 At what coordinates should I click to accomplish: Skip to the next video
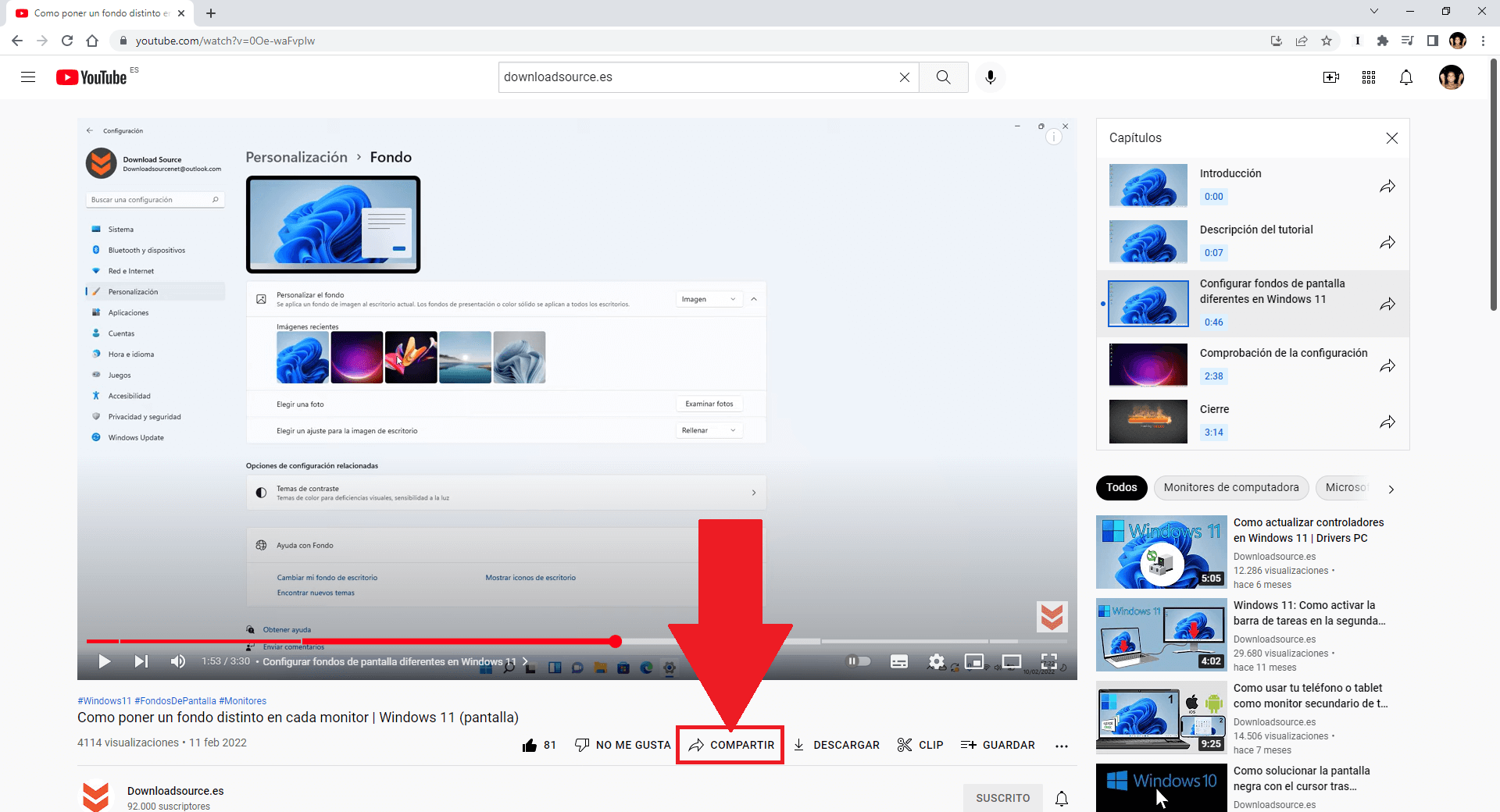pos(141,661)
